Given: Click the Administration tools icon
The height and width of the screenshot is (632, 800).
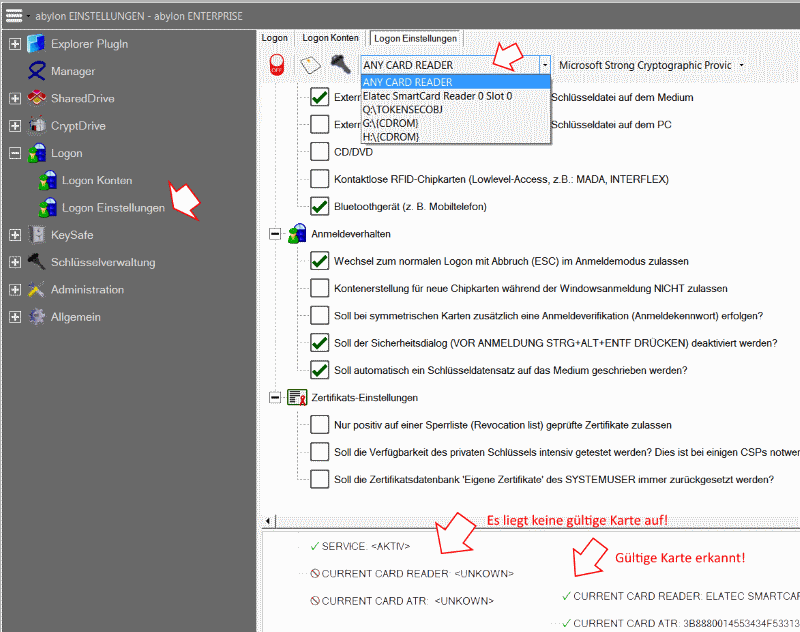Looking at the screenshot, I should coord(36,289).
